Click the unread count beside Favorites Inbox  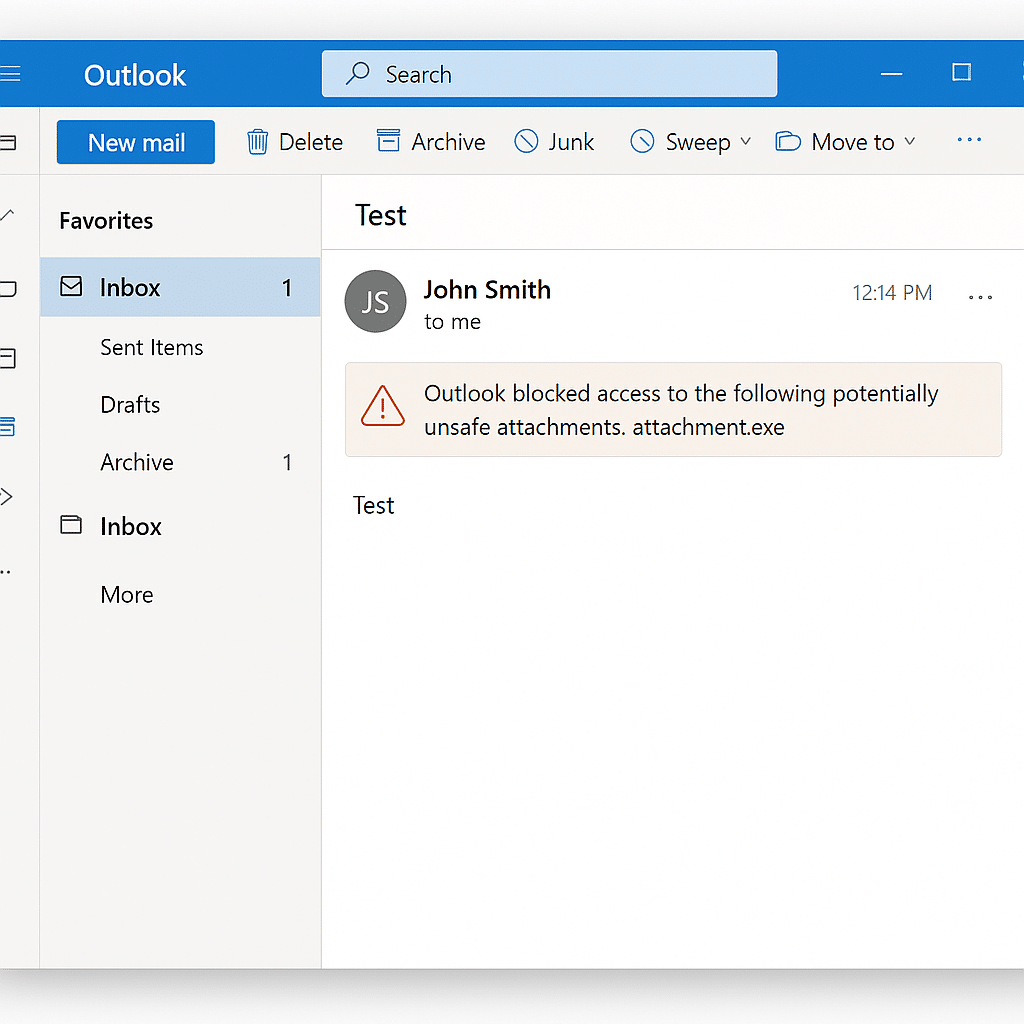pos(287,288)
